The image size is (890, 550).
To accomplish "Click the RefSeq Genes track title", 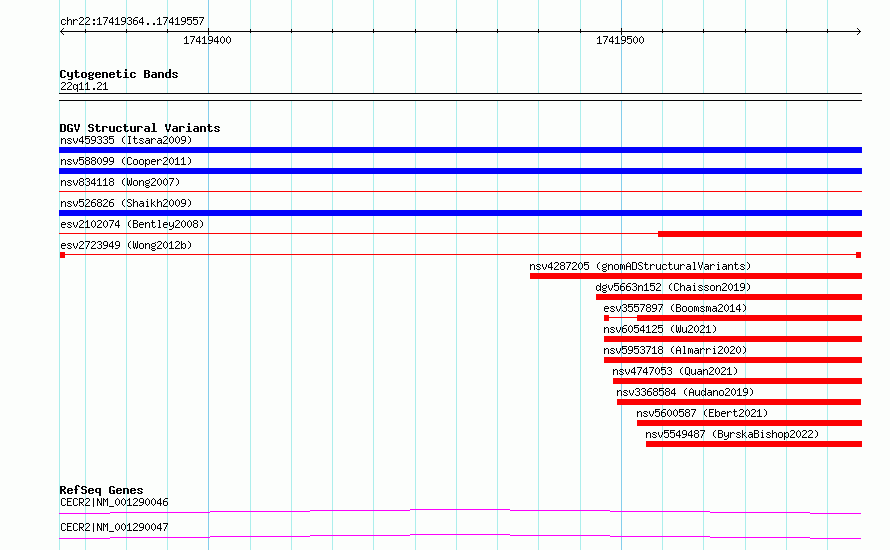I will click(x=101, y=490).
